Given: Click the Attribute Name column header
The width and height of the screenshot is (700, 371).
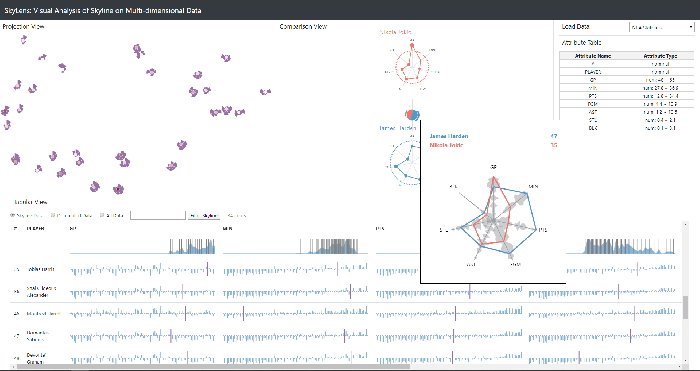Looking at the screenshot, I should click(593, 56).
